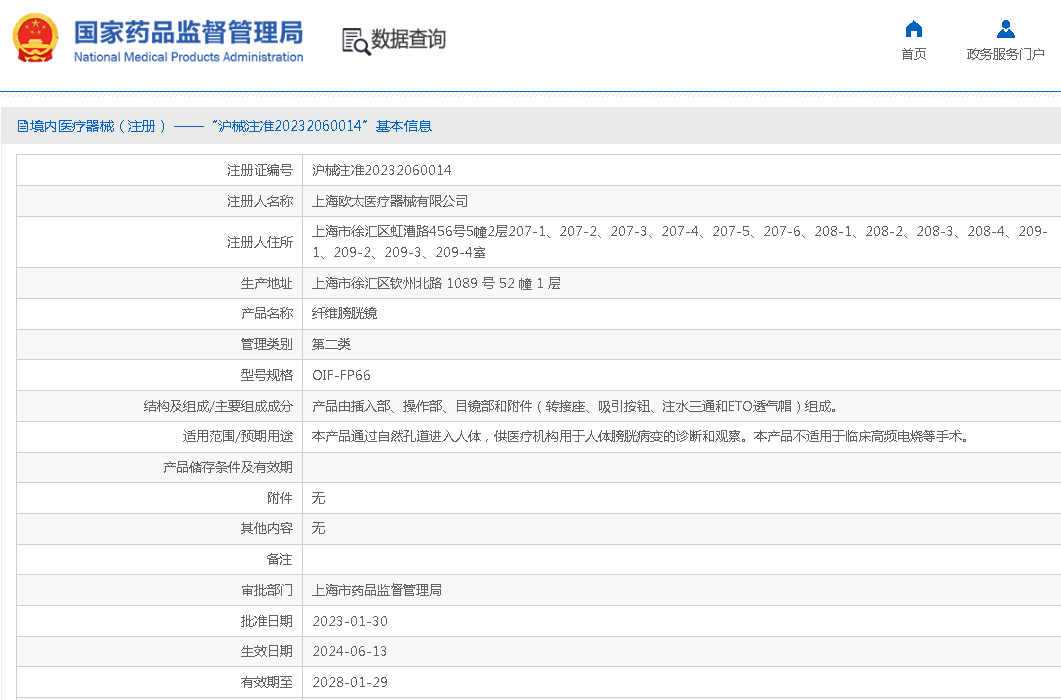1061x700 pixels.
Task: Select registration number 沪械注准20232060014 in table
Action: 382,171
